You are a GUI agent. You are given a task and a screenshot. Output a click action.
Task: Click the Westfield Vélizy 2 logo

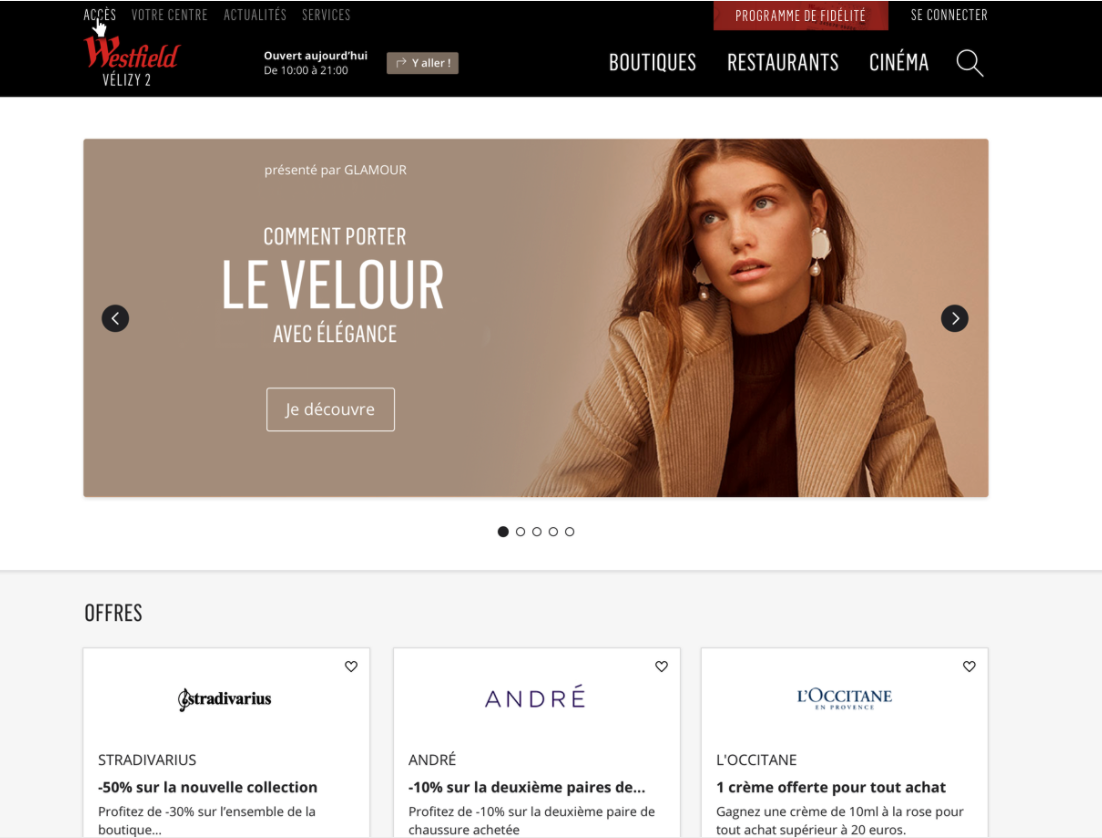point(131,61)
